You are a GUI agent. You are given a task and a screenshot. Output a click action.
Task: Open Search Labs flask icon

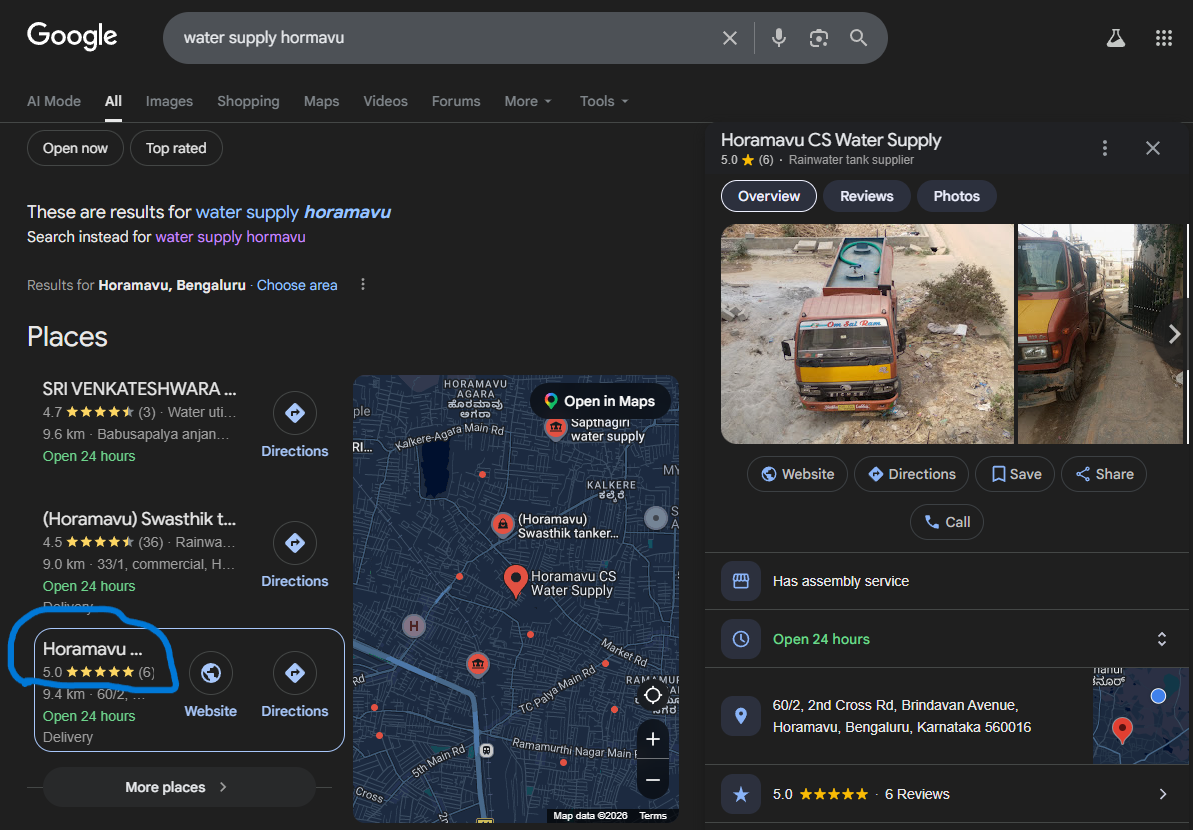[x=1115, y=38]
